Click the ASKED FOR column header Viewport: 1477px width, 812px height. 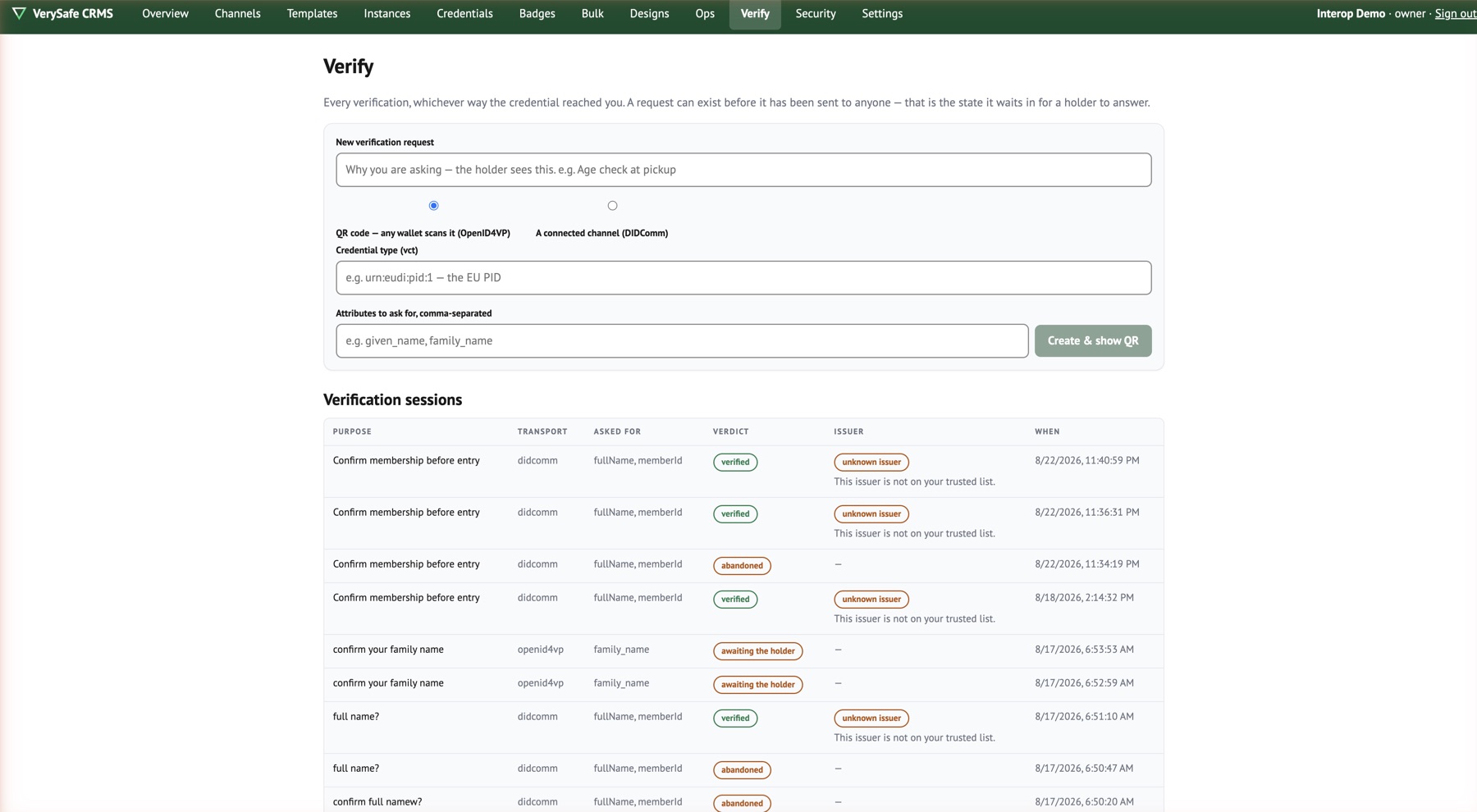617,431
